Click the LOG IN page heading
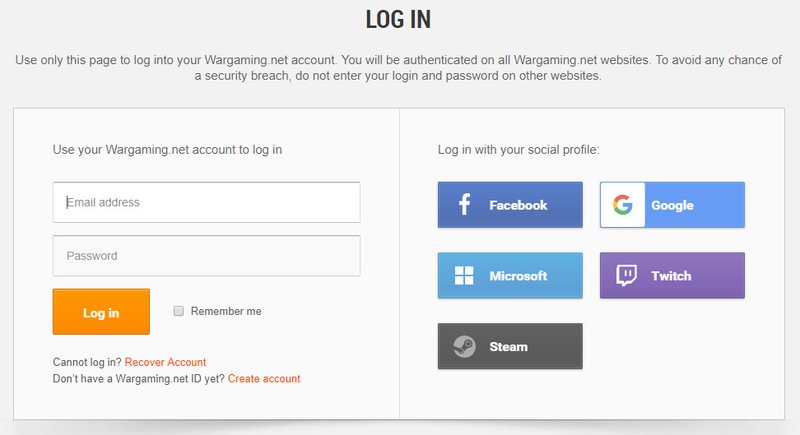 [x=398, y=19]
